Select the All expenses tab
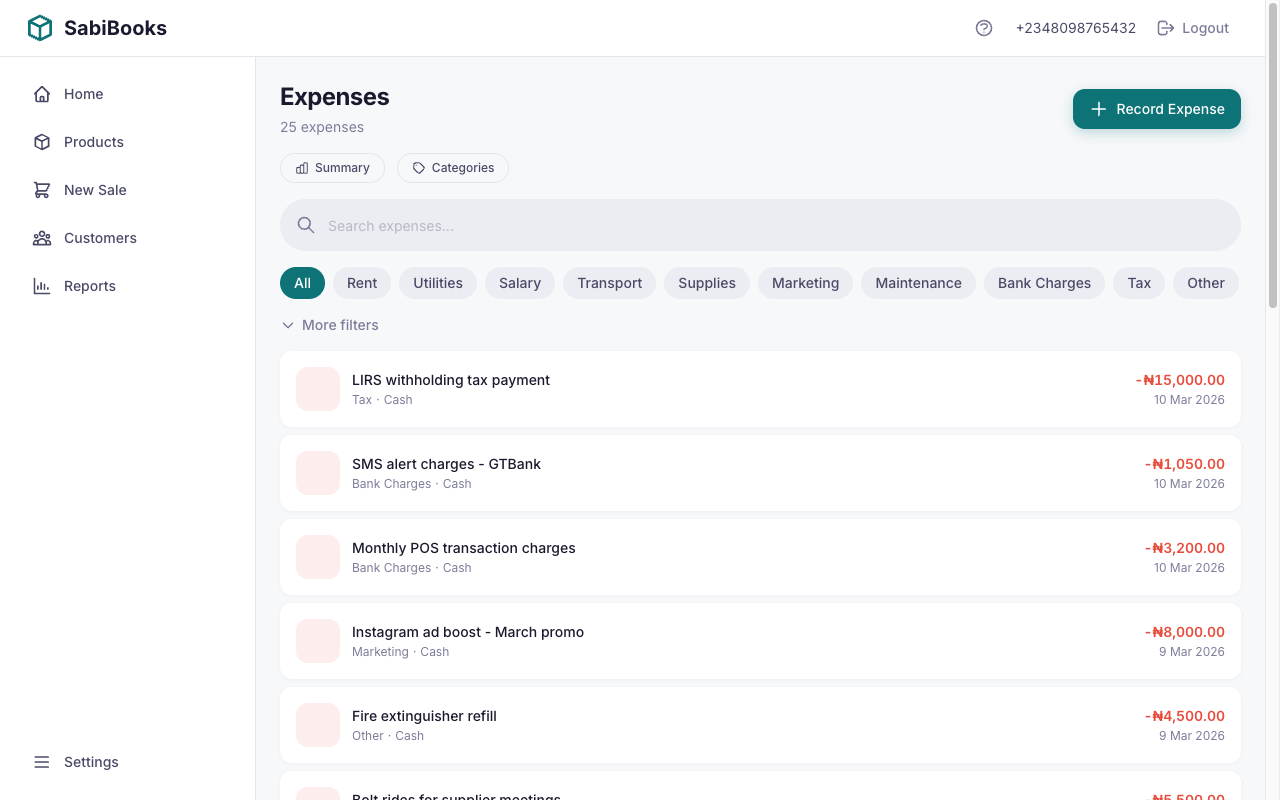The width and height of the screenshot is (1280, 800). pyautogui.click(x=302, y=283)
